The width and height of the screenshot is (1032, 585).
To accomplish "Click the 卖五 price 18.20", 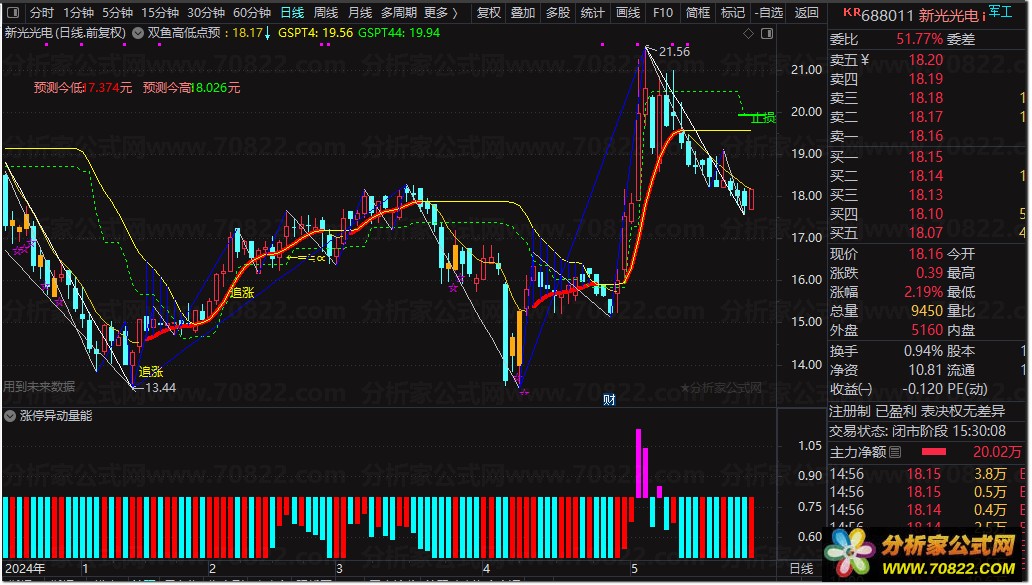I will [925, 60].
